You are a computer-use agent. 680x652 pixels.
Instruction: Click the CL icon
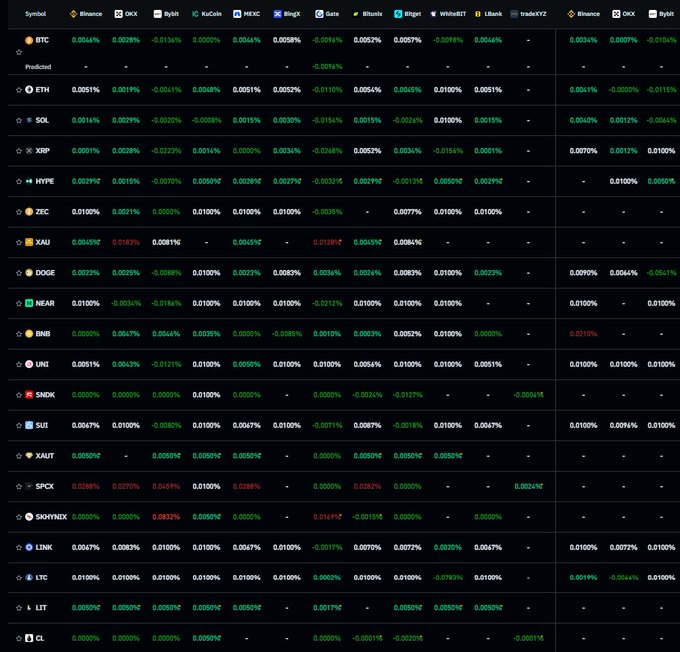(29, 638)
